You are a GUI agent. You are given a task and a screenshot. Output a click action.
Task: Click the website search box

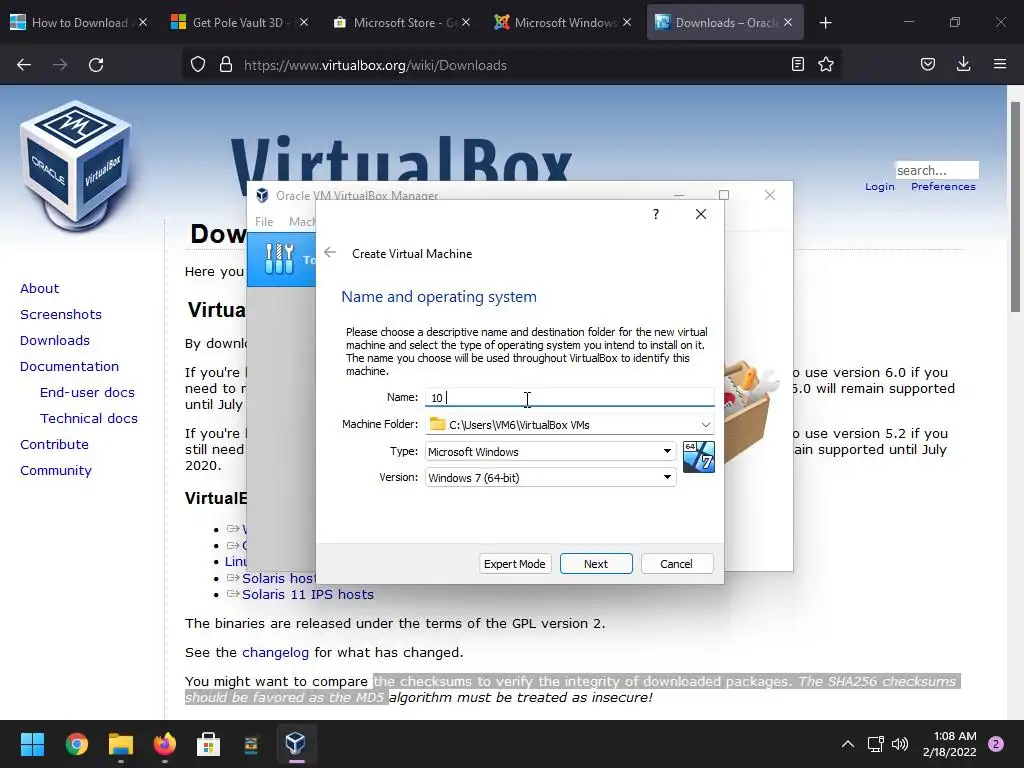tap(936, 170)
